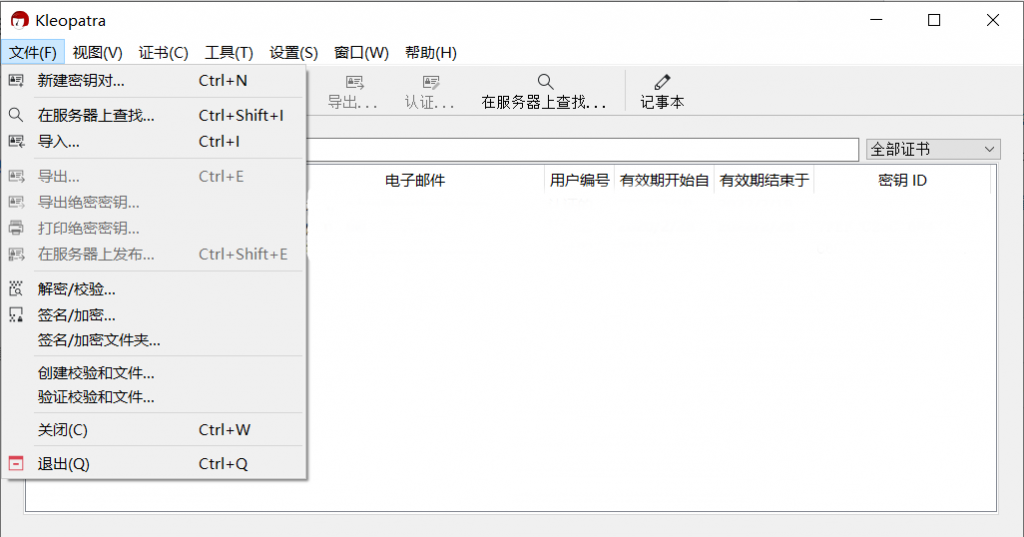The image size is (1024, 537).
Task: Click the 密钥 ID column header
Action: pyautogui.click(x=903, y=180)
